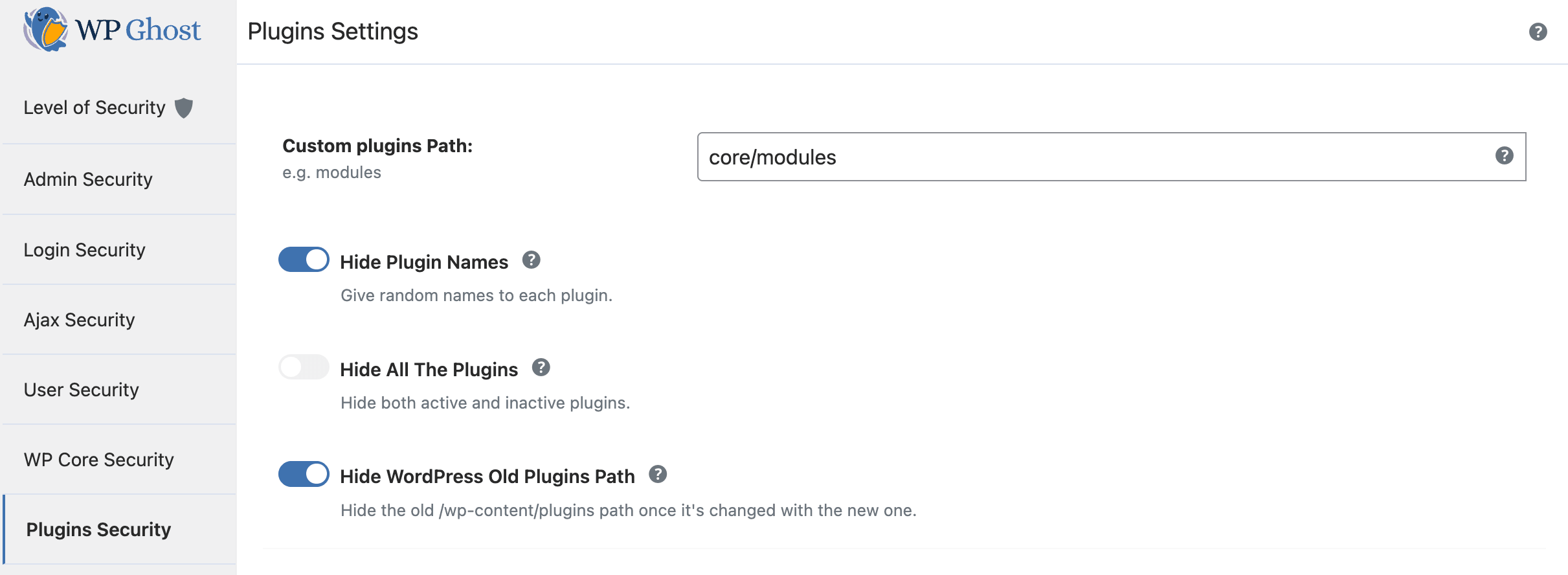Screen dimensions: 1568x575
Task: Open the Level of Security section
Action: (x=94, y=107)
